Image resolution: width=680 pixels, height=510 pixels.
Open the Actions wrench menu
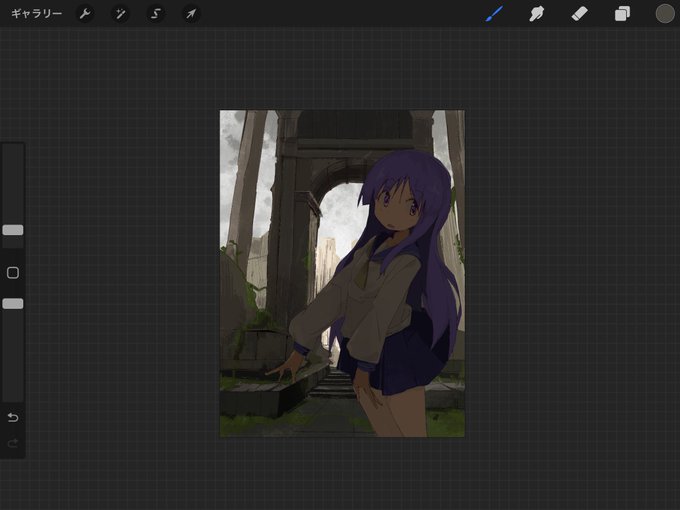(x=85, y=14)
